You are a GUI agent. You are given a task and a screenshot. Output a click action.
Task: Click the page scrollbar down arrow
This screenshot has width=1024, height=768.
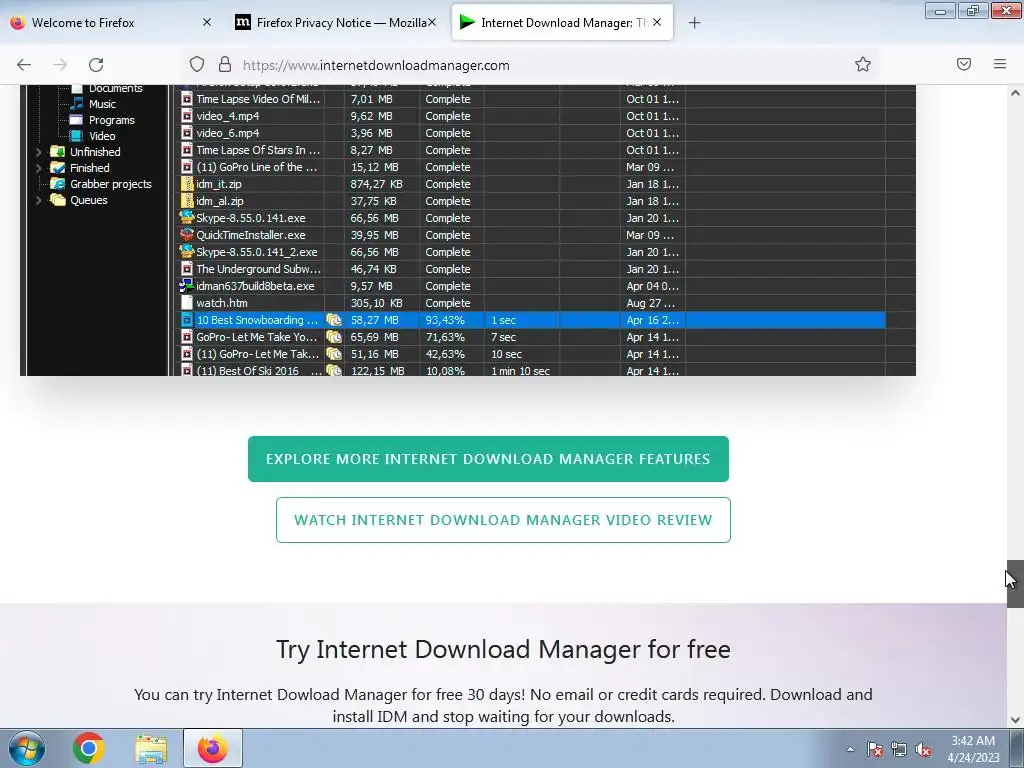click(1015, 720)
